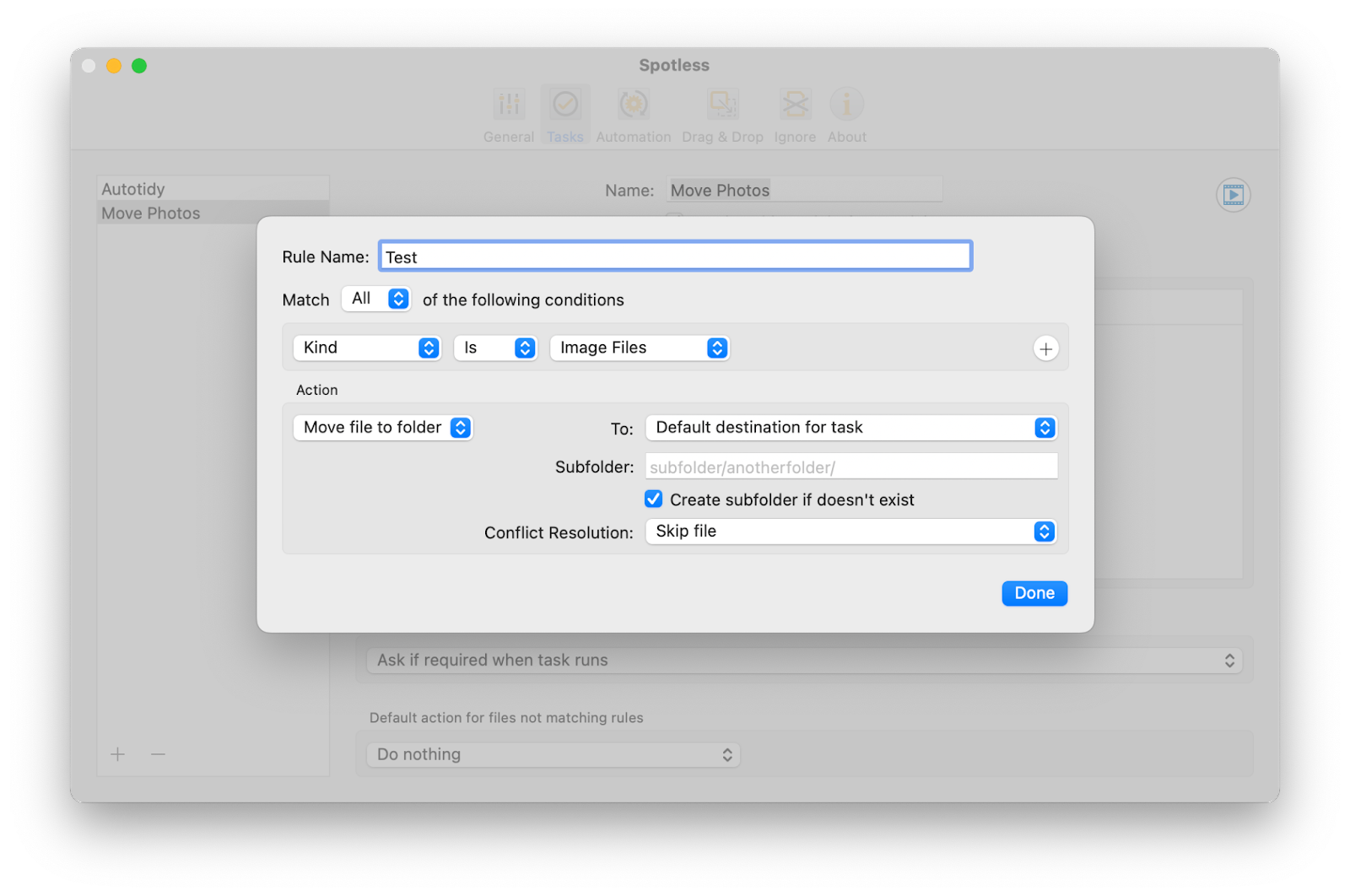Click the Rule Name text field
Image resolution: width=1350 pixels, height=896 pixels.
click(x=674, y=256)
